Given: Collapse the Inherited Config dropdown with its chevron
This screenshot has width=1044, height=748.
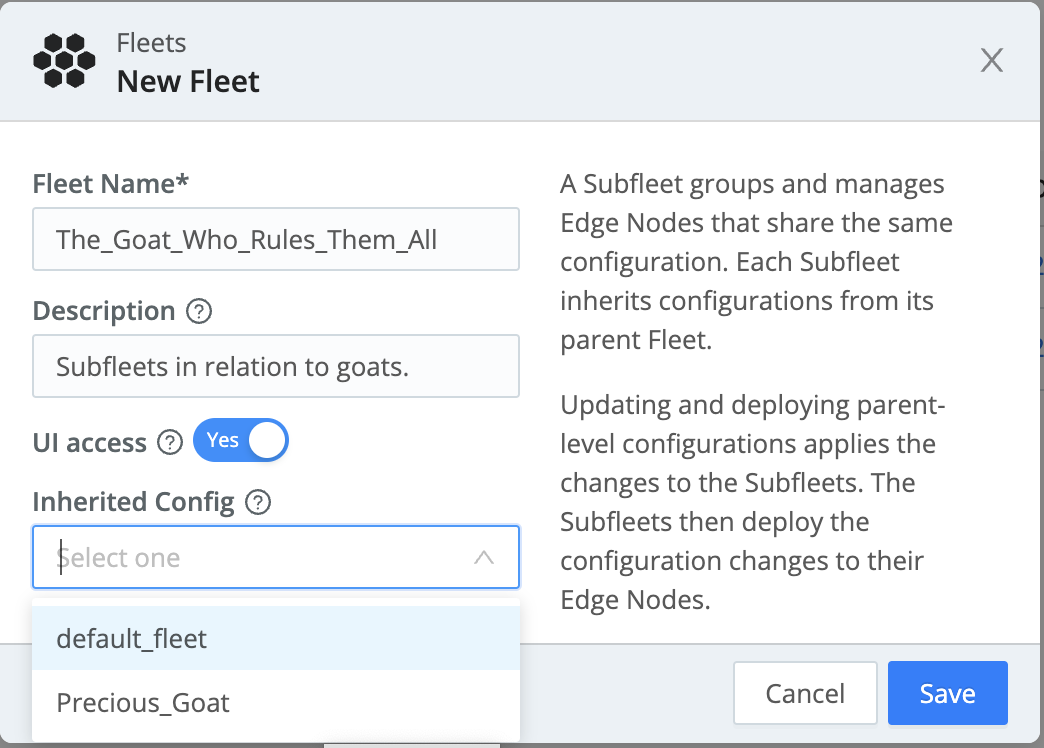Looking at the screenshot, I should point(485,557).
